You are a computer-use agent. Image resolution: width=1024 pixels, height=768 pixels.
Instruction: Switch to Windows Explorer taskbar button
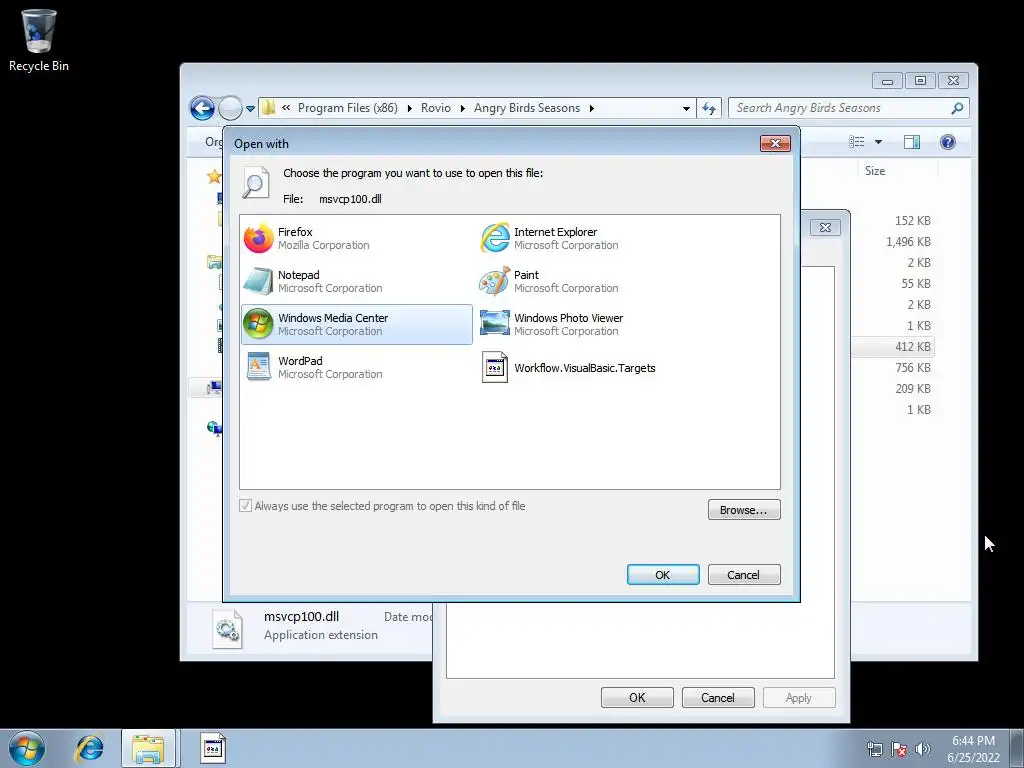148,748
